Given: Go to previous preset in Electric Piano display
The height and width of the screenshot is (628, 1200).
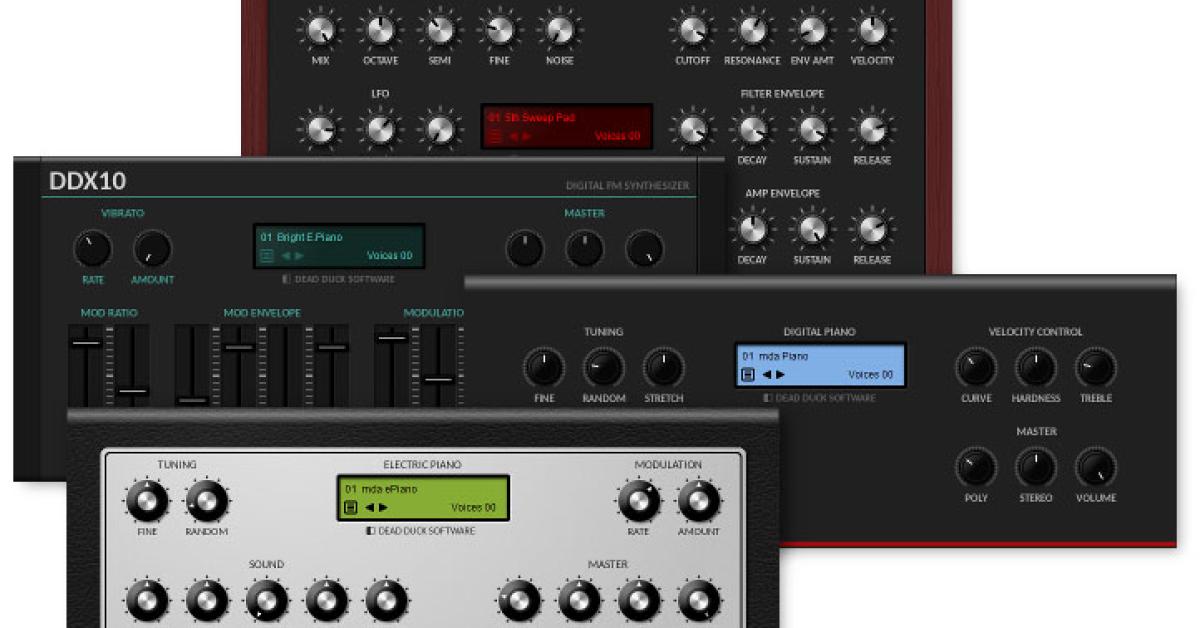Looking at the screenshot, I should 369,507.
